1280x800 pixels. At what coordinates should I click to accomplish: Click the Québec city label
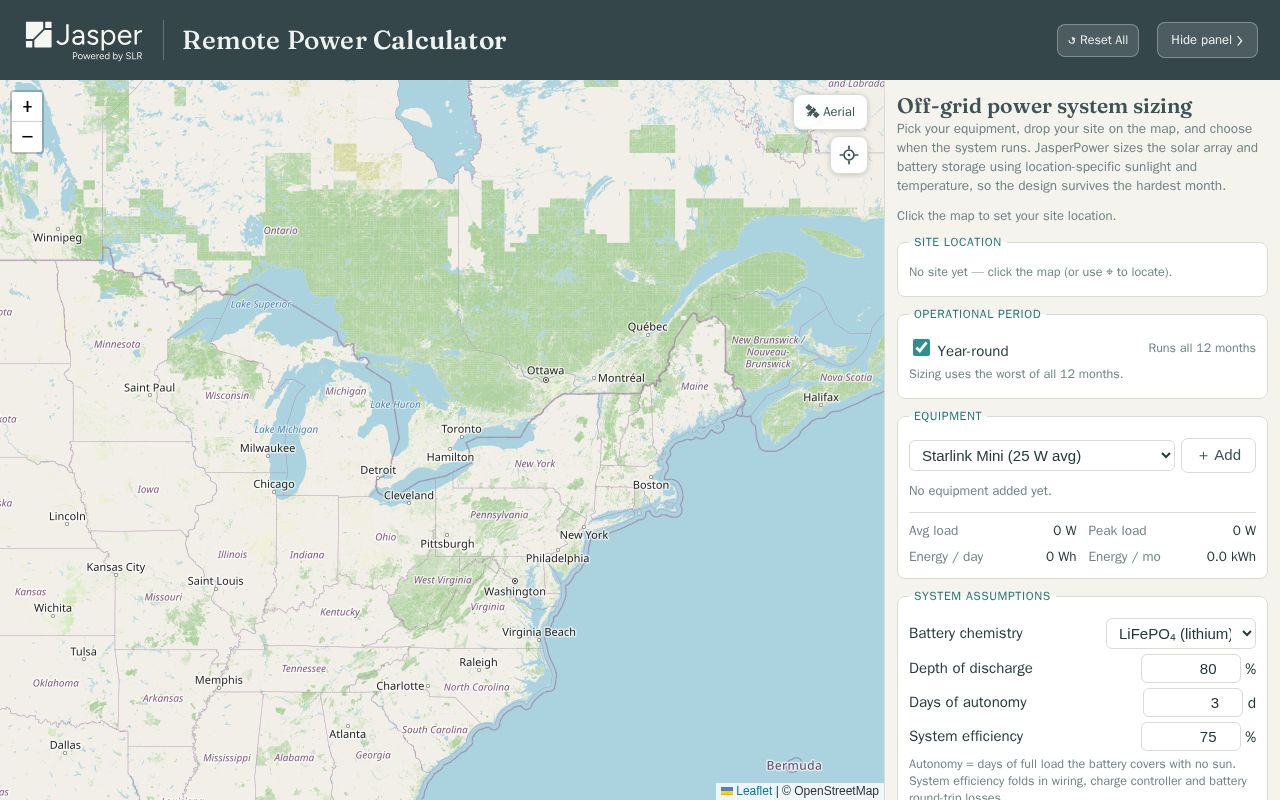(647, 327)
